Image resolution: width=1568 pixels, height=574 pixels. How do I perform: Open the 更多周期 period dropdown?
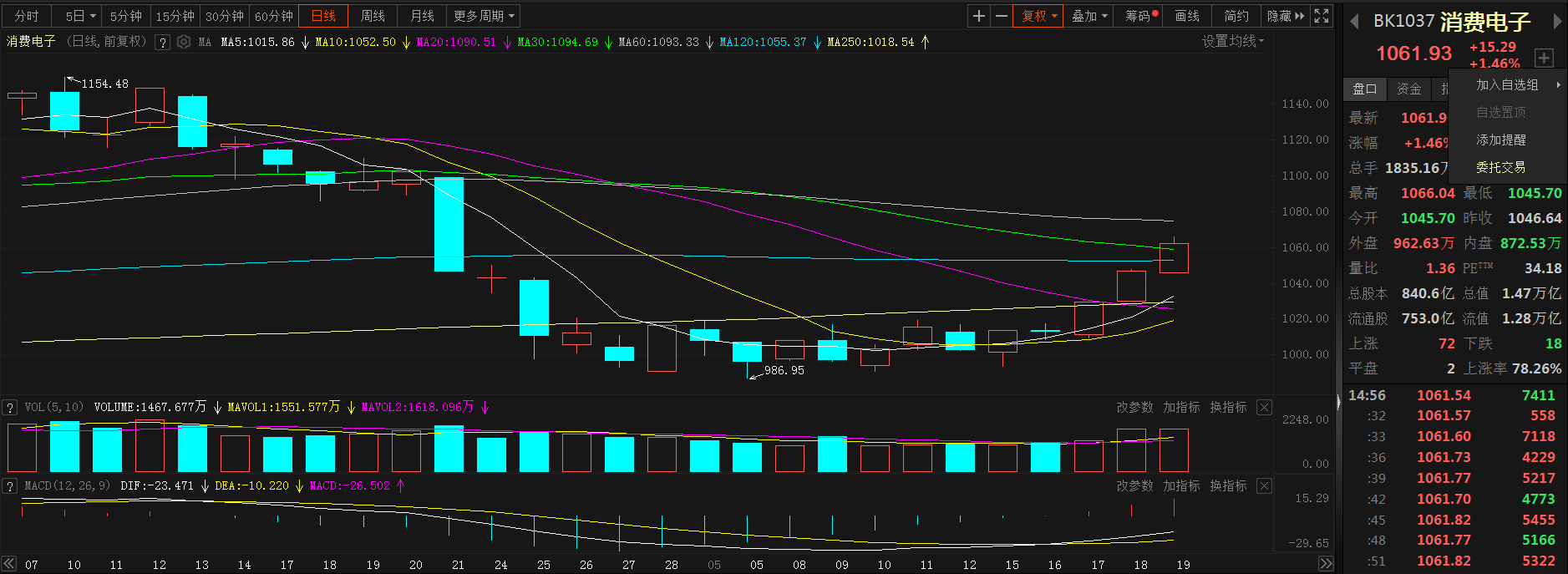tap(485, 16)
